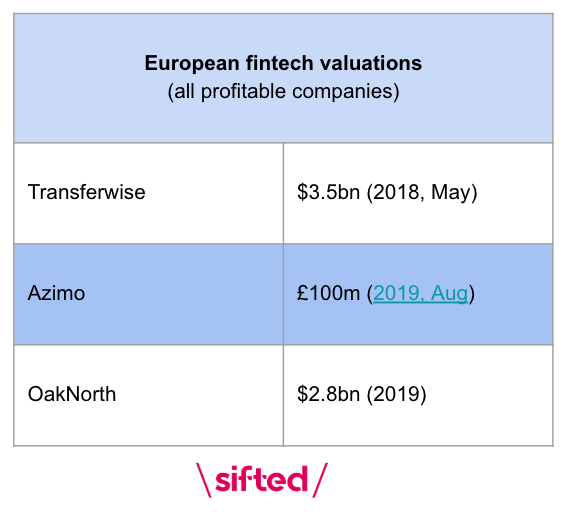Image resolution: width=568 pixels, height=512 pixels.
Task: Click the right slash of sifted logo
Action: [320, 480]
